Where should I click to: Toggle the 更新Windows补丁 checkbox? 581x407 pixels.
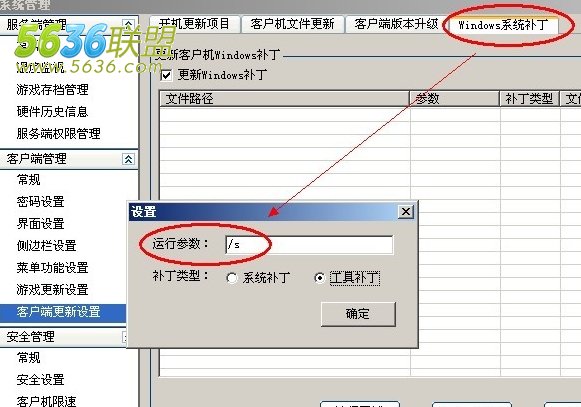click(166, 76)
